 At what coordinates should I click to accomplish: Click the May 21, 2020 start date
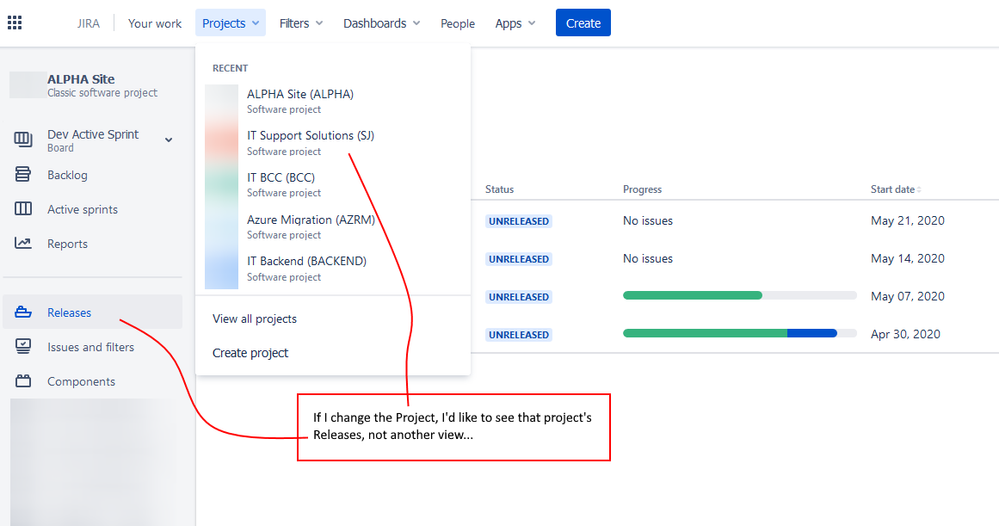click(x=907, y=221)
